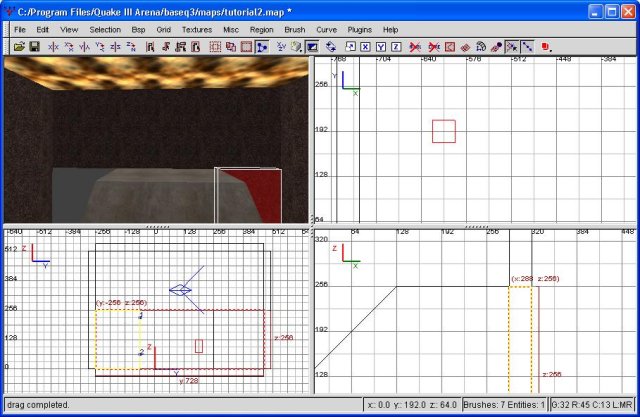This screenshot has height=417, width=640.
Task: Rotate selection around X axis
Action: coord(69,47)
